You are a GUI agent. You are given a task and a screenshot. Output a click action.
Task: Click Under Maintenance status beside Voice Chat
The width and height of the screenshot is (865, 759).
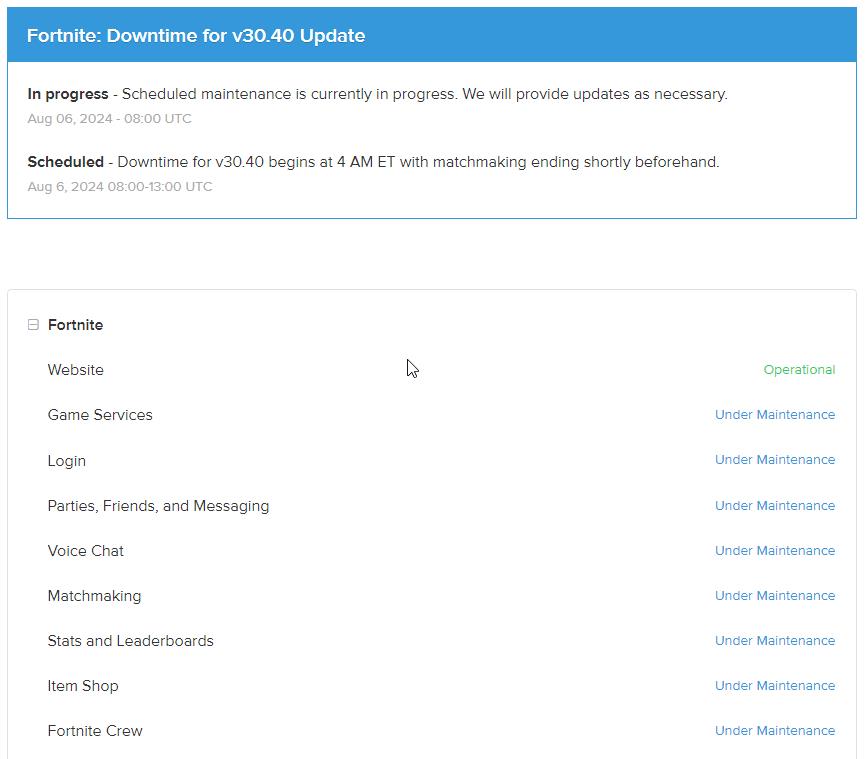pos(774,551)
